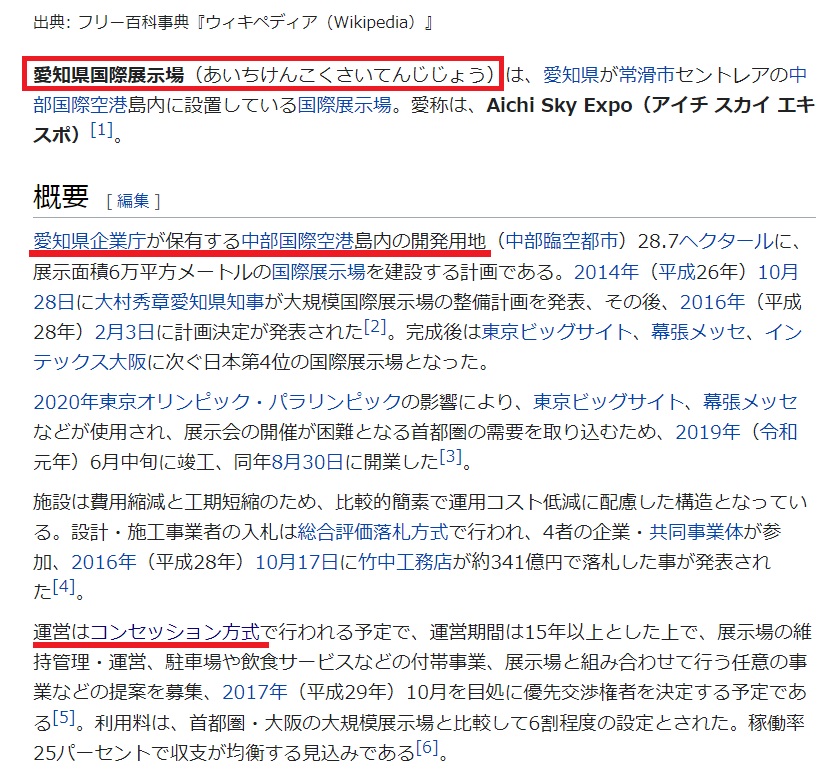This screenshot has height=770, width=826.
Task: Click footnote reference [6]
Action: coord(427,747)
